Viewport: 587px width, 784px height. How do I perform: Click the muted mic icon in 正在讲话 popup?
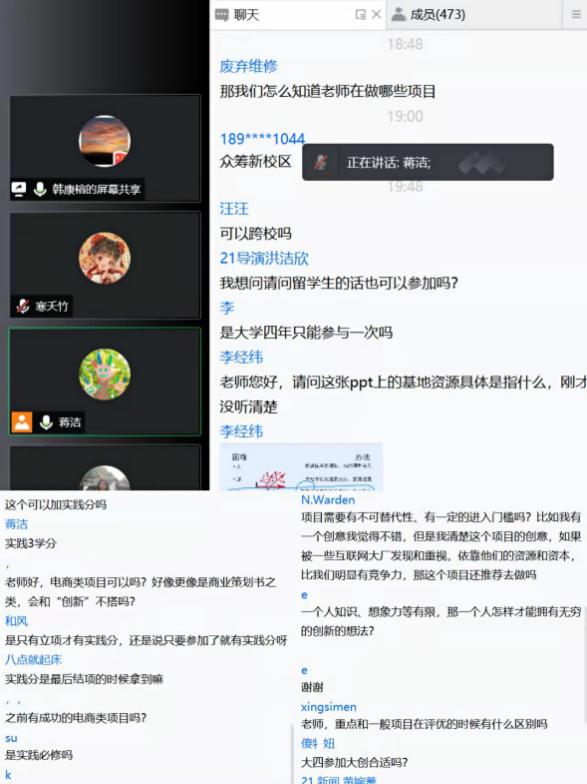point(320,162)
